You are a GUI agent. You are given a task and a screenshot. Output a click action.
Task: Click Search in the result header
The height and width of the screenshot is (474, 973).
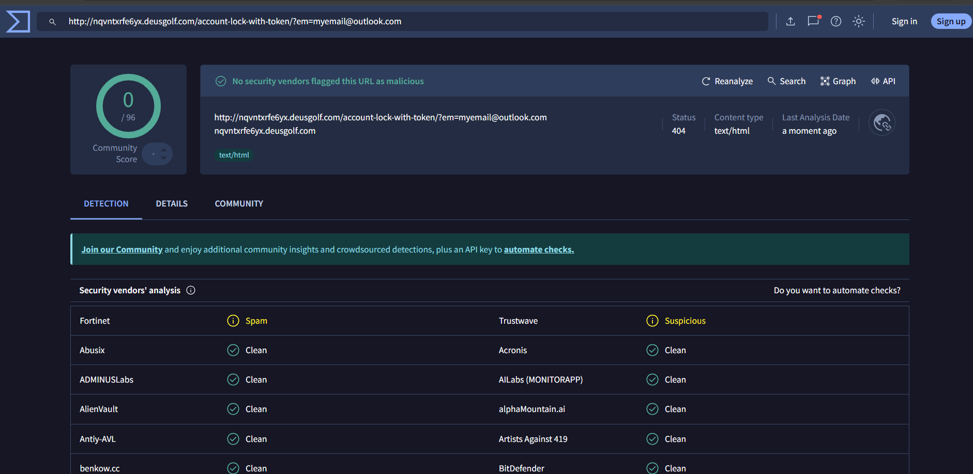pos(786,81)
